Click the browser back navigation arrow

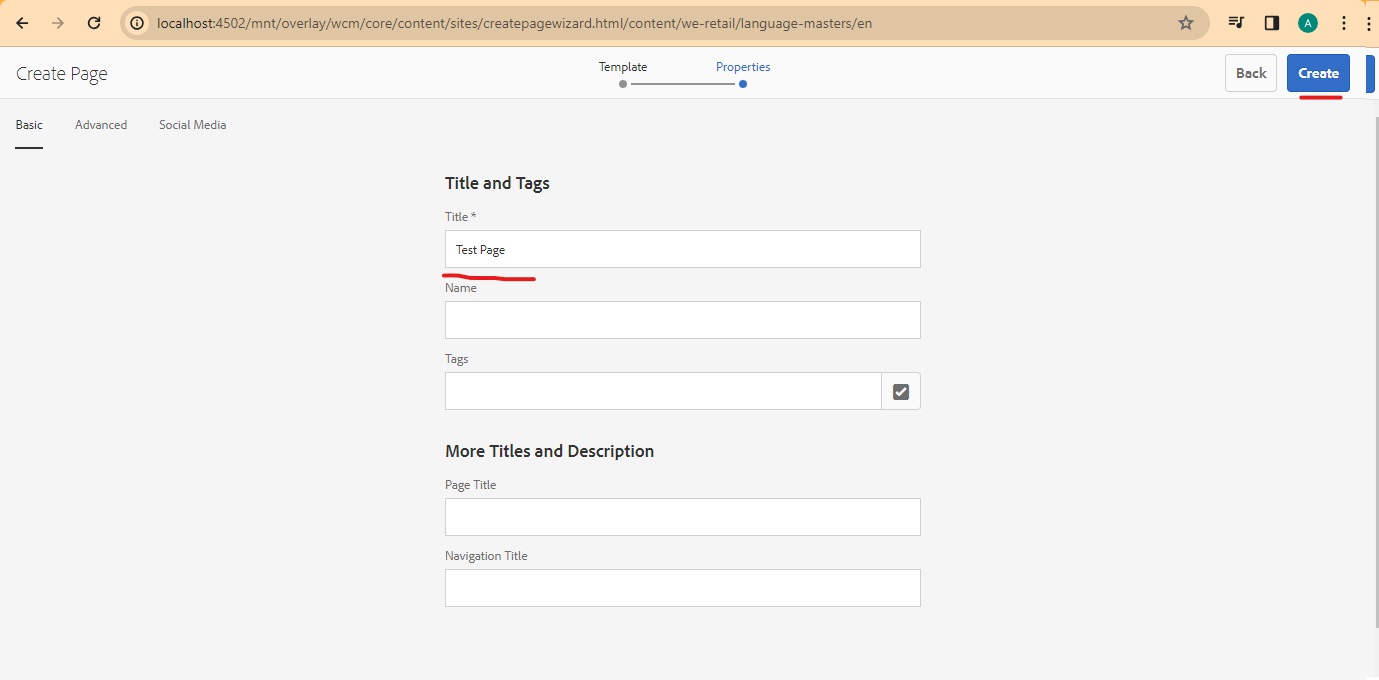click(x=21, y=22)
